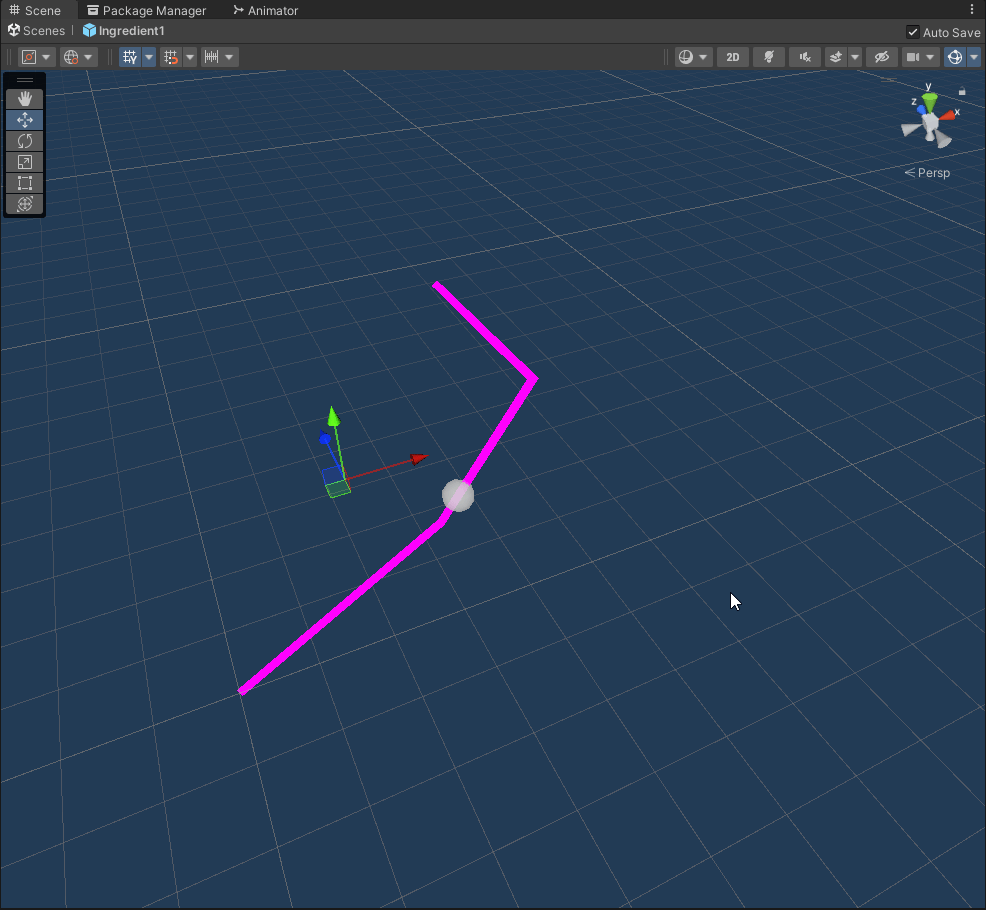The height and width of the screenshot is (910, 986).
Task: Select the Scale tool
Action: (x=25, y=162)
